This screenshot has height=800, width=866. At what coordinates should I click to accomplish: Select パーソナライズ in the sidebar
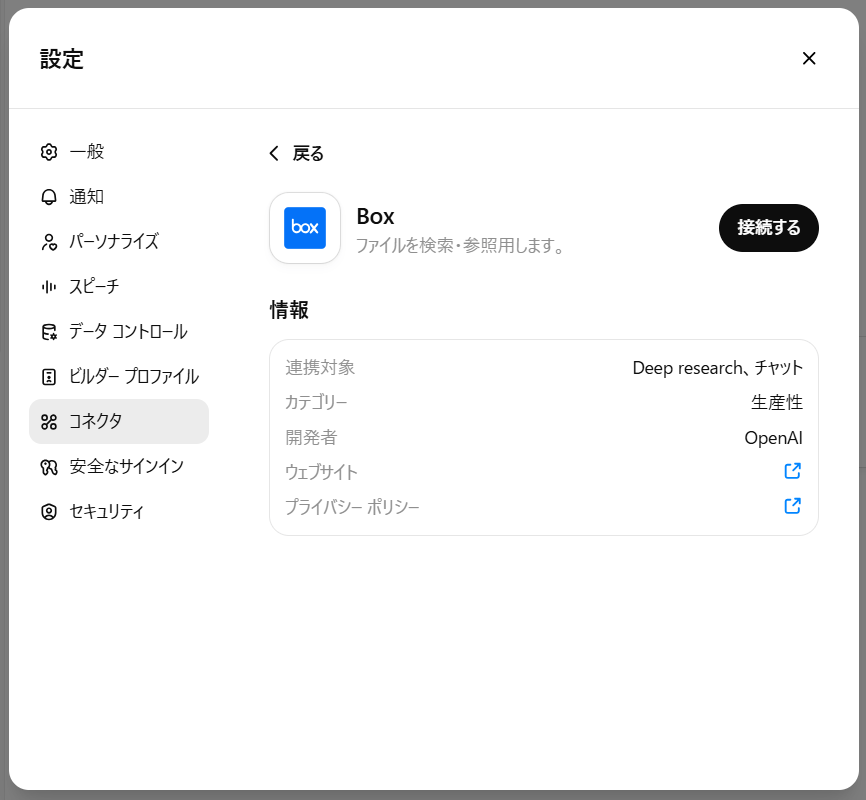point(113,242)
